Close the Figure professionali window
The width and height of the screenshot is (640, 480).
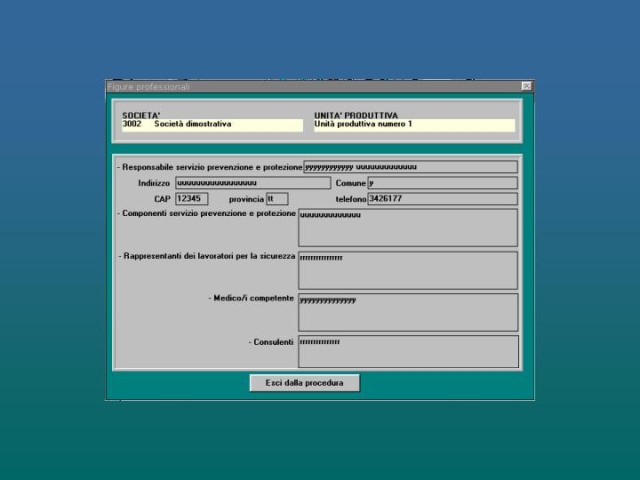tap(526, 87)
